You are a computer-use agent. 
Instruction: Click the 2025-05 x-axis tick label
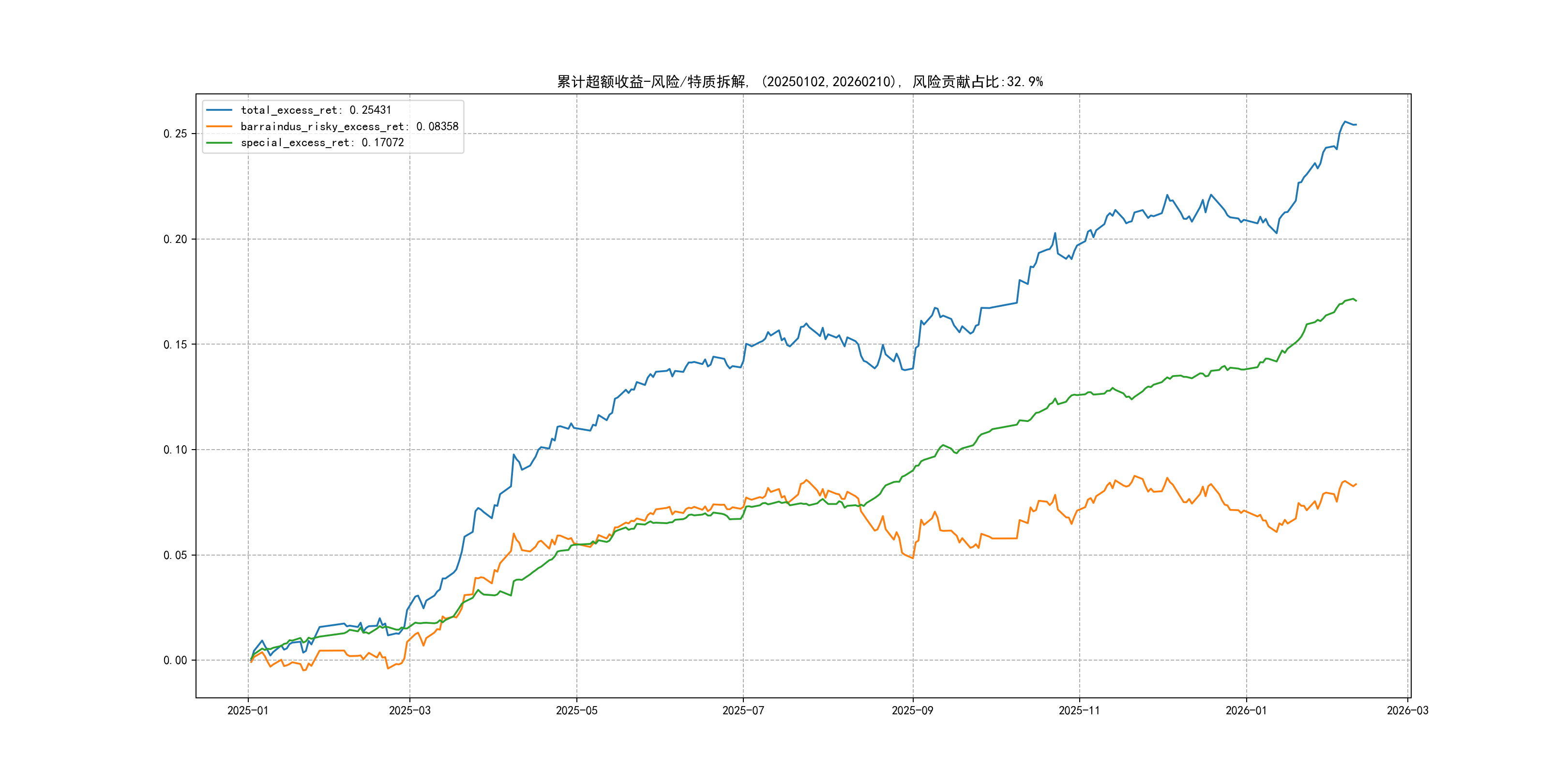pos(576,710)
